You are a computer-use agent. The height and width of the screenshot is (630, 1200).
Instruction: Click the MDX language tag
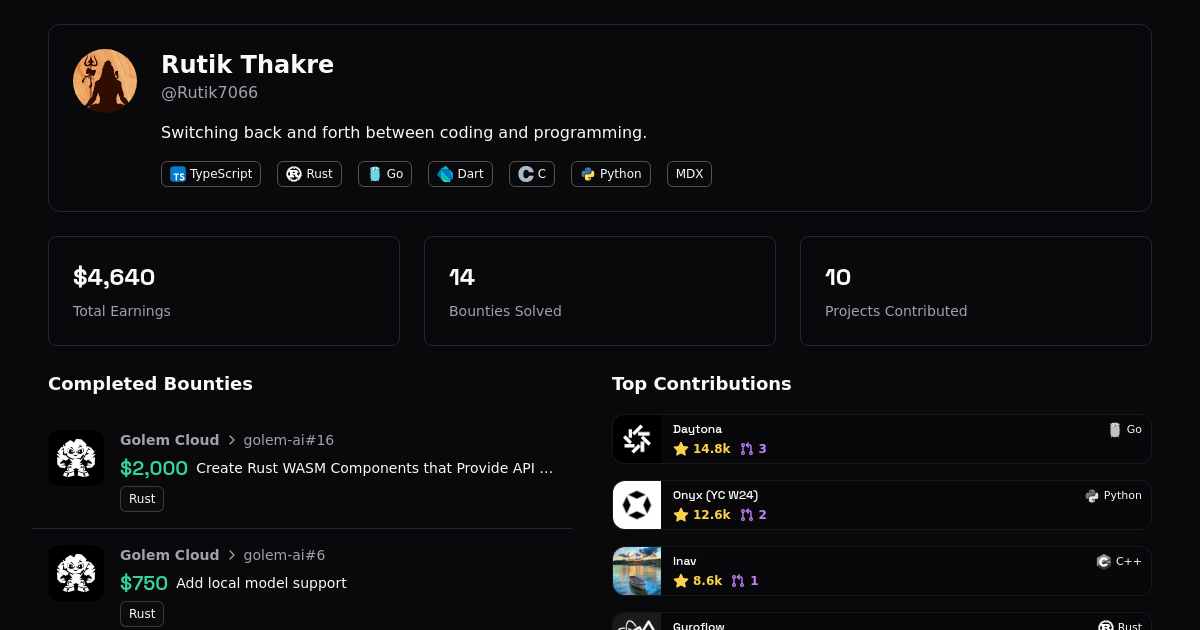689,174
